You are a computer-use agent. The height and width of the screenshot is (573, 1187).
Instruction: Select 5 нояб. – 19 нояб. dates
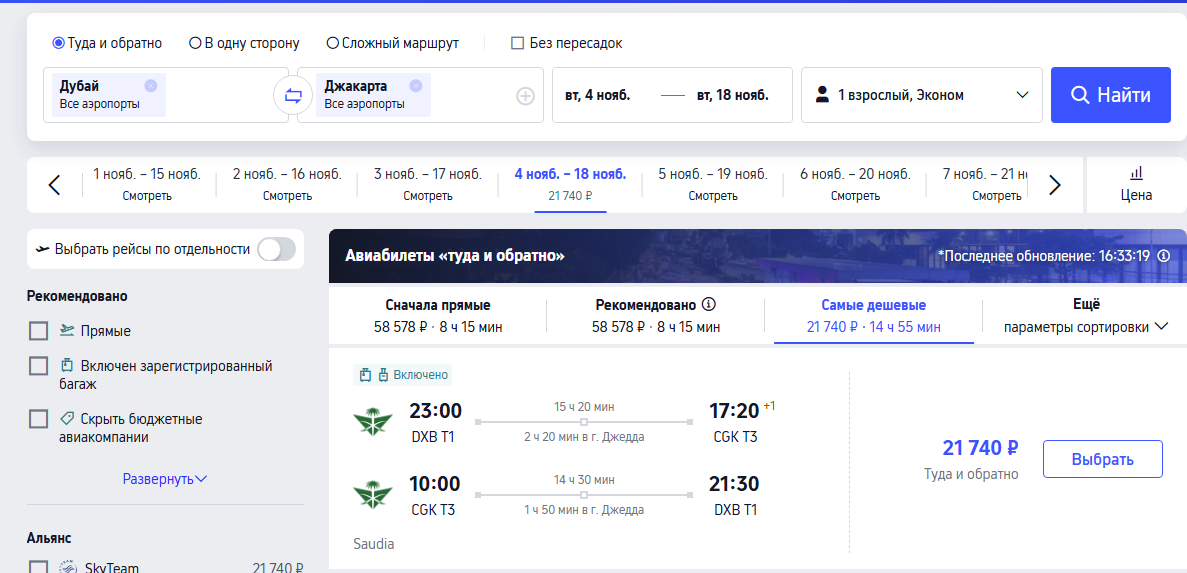[x=712, y=185]
